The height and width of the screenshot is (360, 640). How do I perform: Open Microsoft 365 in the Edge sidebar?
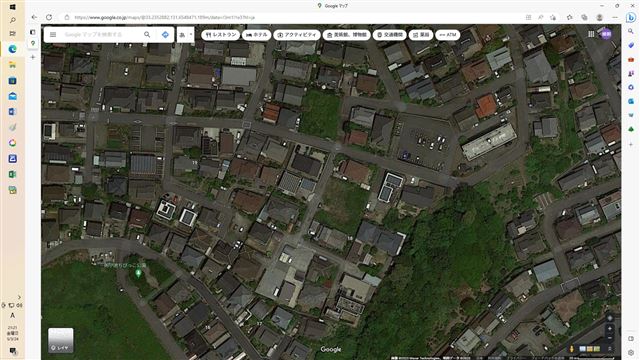click(x=631, y=87)
